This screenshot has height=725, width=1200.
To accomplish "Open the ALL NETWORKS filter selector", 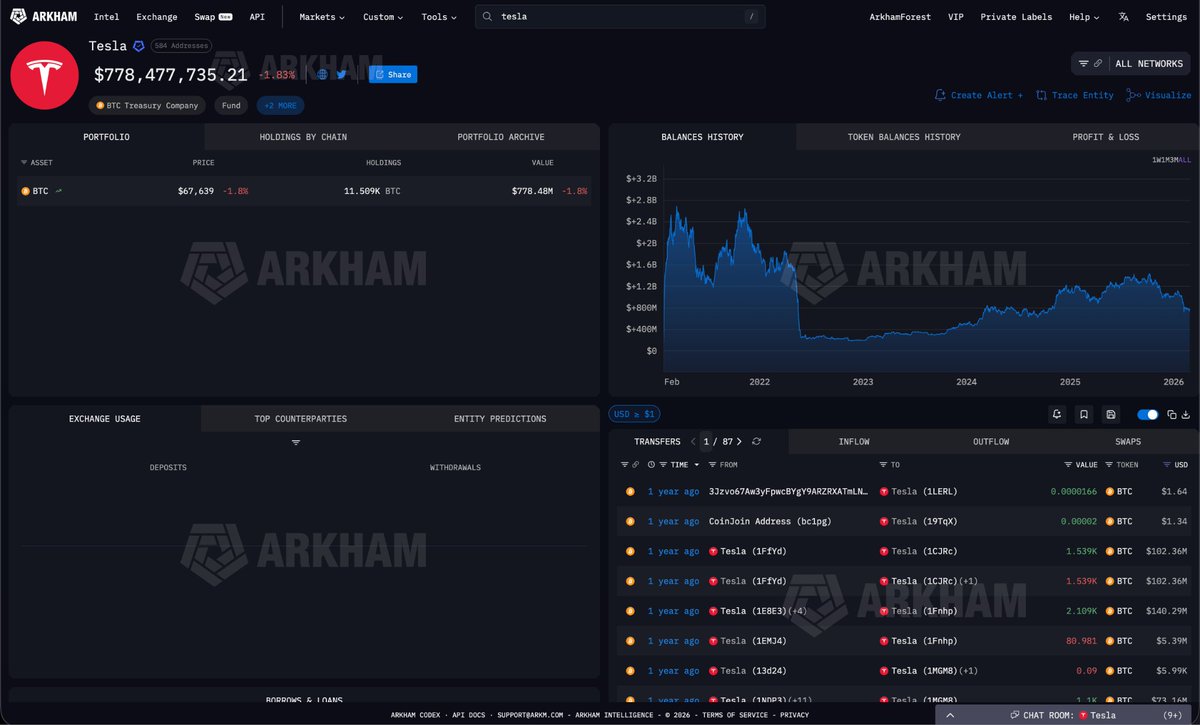I will (1131, 63).
